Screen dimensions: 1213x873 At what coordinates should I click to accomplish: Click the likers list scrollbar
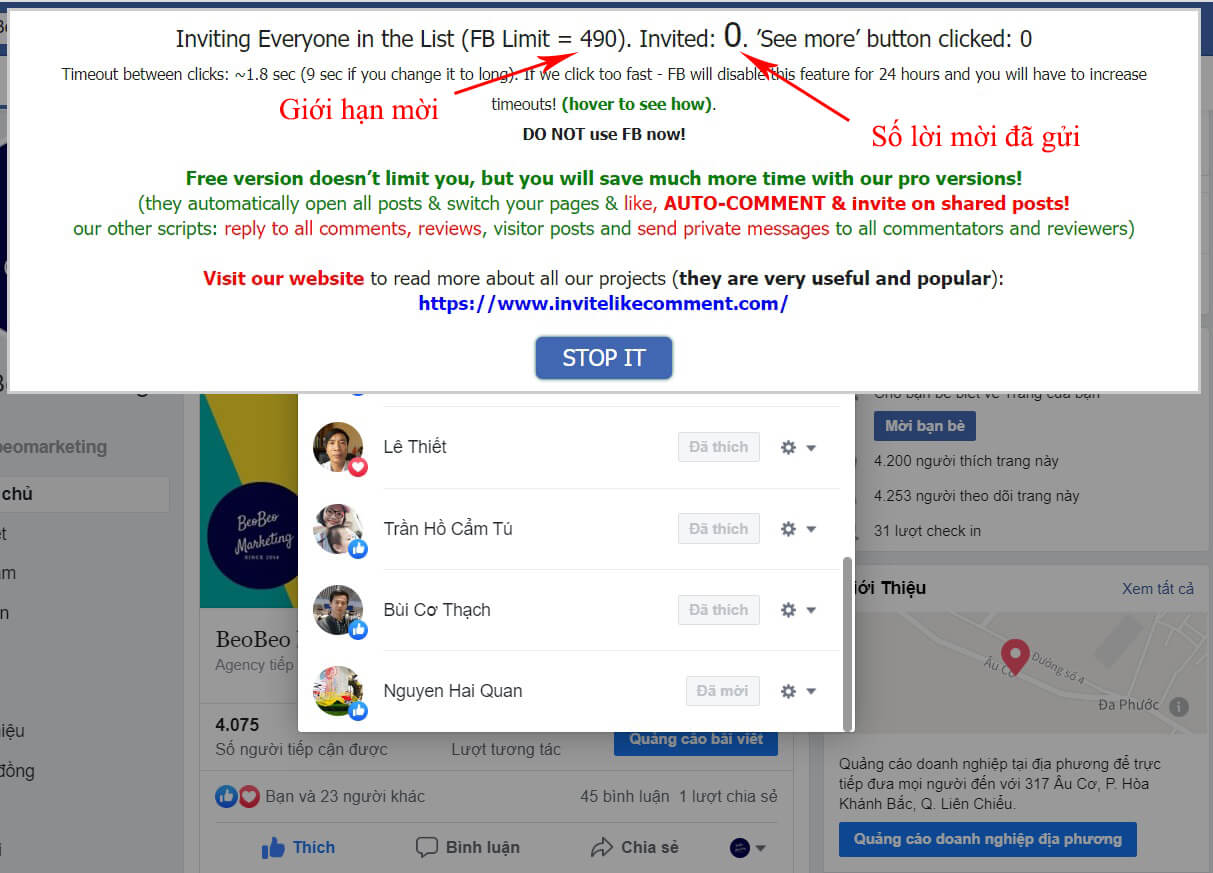(849, 643)
